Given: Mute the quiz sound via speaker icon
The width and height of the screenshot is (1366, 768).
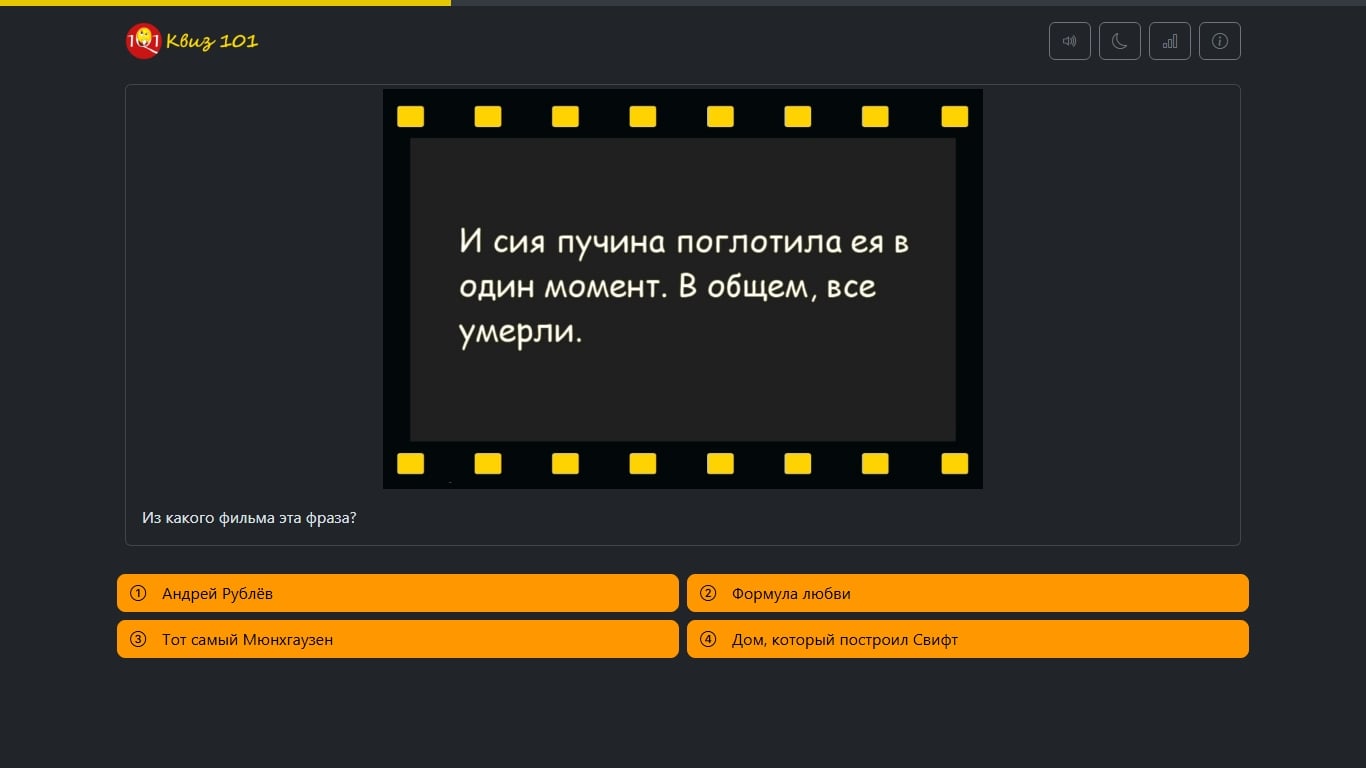Looking at the screenshot, I should [1069, 41].
